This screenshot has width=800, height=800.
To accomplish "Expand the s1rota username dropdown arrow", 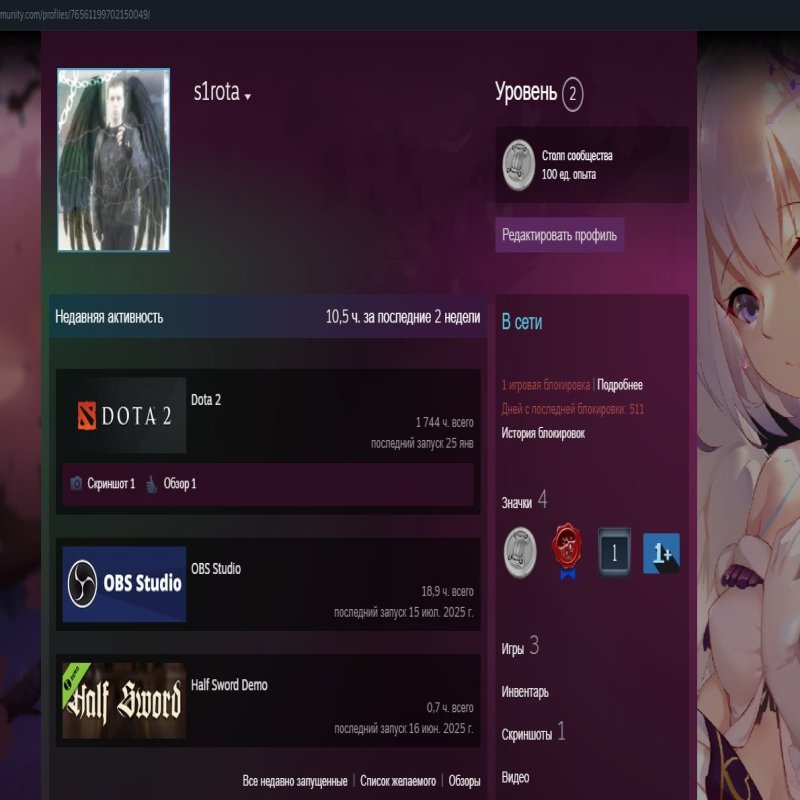I will point(247,96).
